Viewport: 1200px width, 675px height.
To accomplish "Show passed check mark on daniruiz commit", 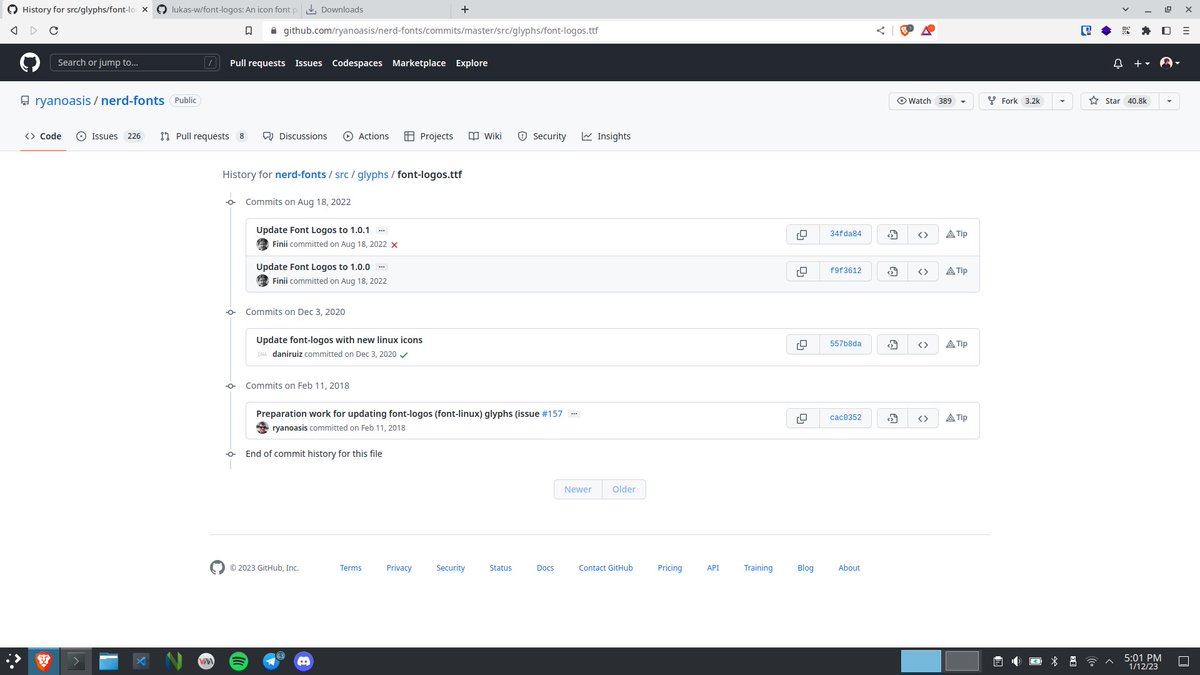I will [x=403, y=354].
